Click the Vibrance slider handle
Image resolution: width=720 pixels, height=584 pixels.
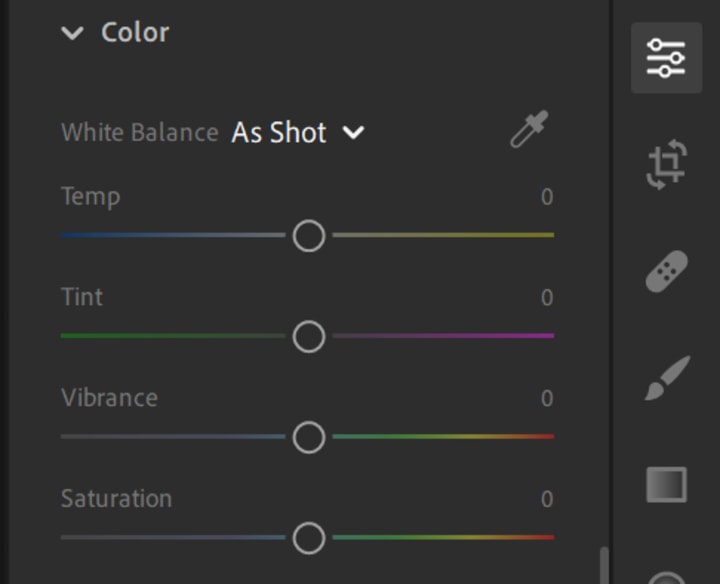[309, 437]
